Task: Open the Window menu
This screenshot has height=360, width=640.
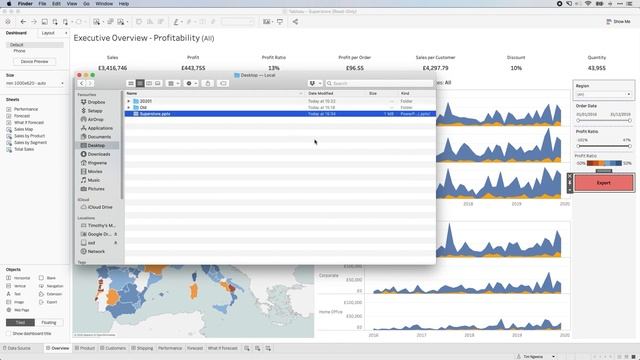Action: click(x=104, y=4)
